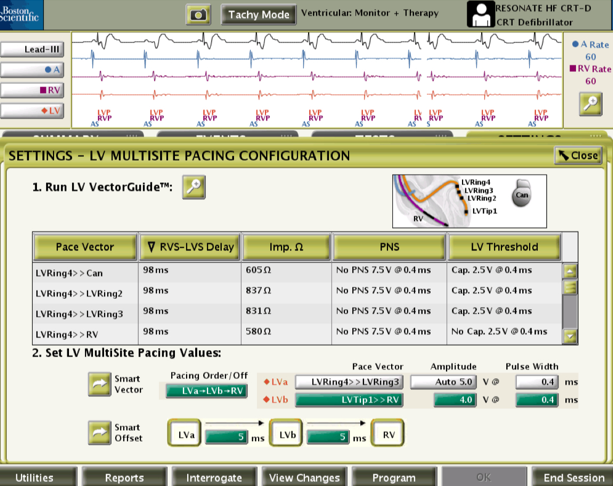Viewport: 613px width, 486px height.
Task: Click RV Rate 60 readout
Action: click(x=590, y=75)
